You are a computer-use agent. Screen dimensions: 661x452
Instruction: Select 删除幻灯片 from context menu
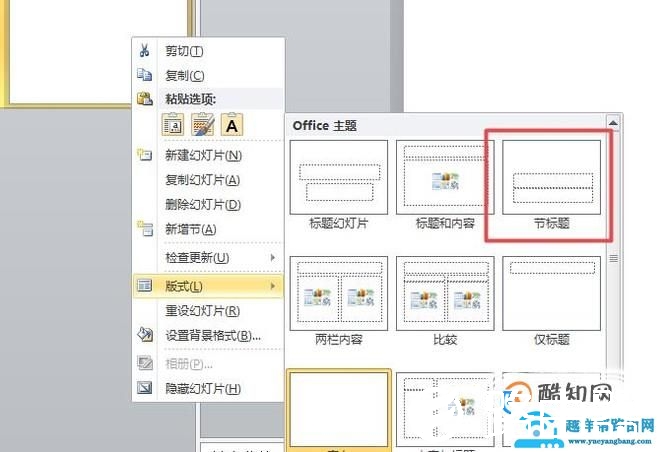click(x=202, y=204)
